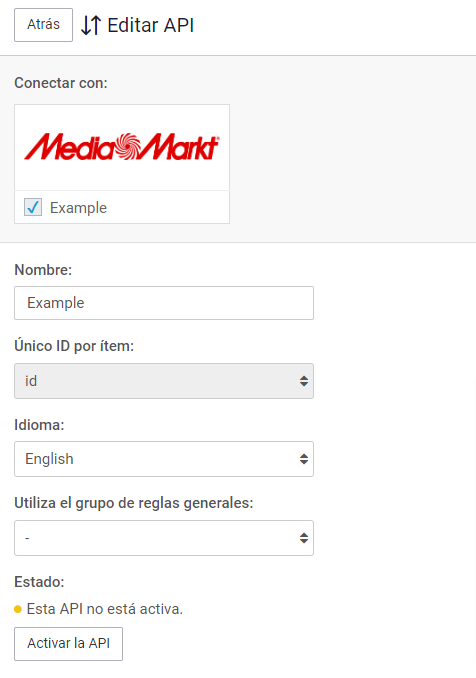Expand the general rules group dropdown
This screenshot has width=476, height=678.
[x=164, y=538]
